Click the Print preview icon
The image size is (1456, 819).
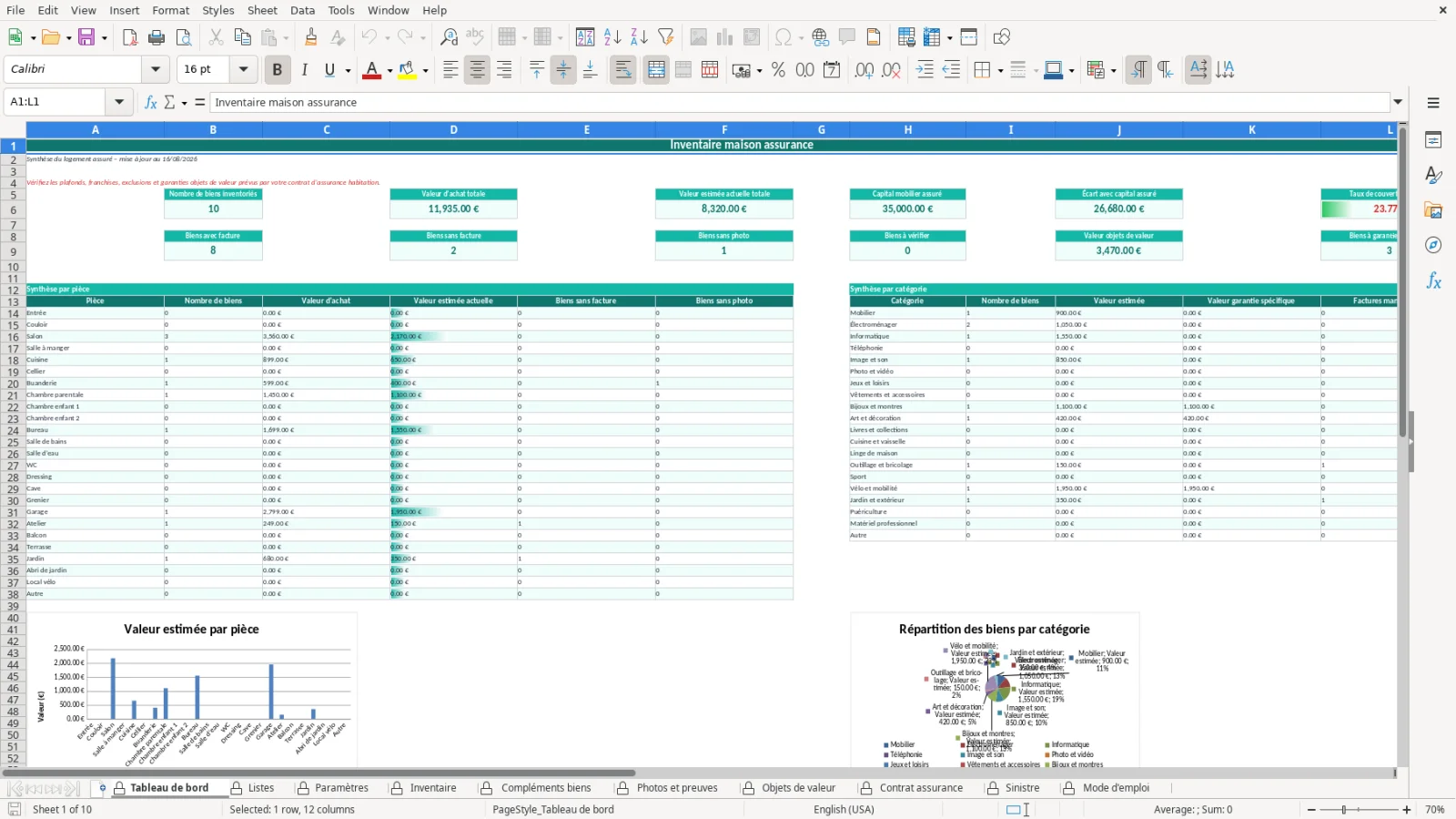click(x=183, y=37)
